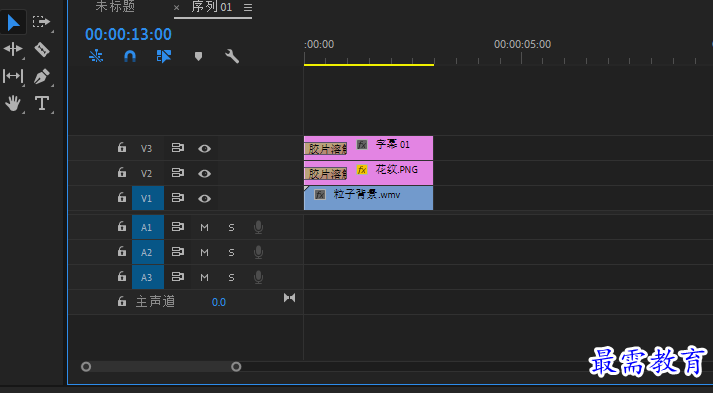Viewport: 713px width, 393px height.
Task: Select the Slip tool
Action: point(13,76)
